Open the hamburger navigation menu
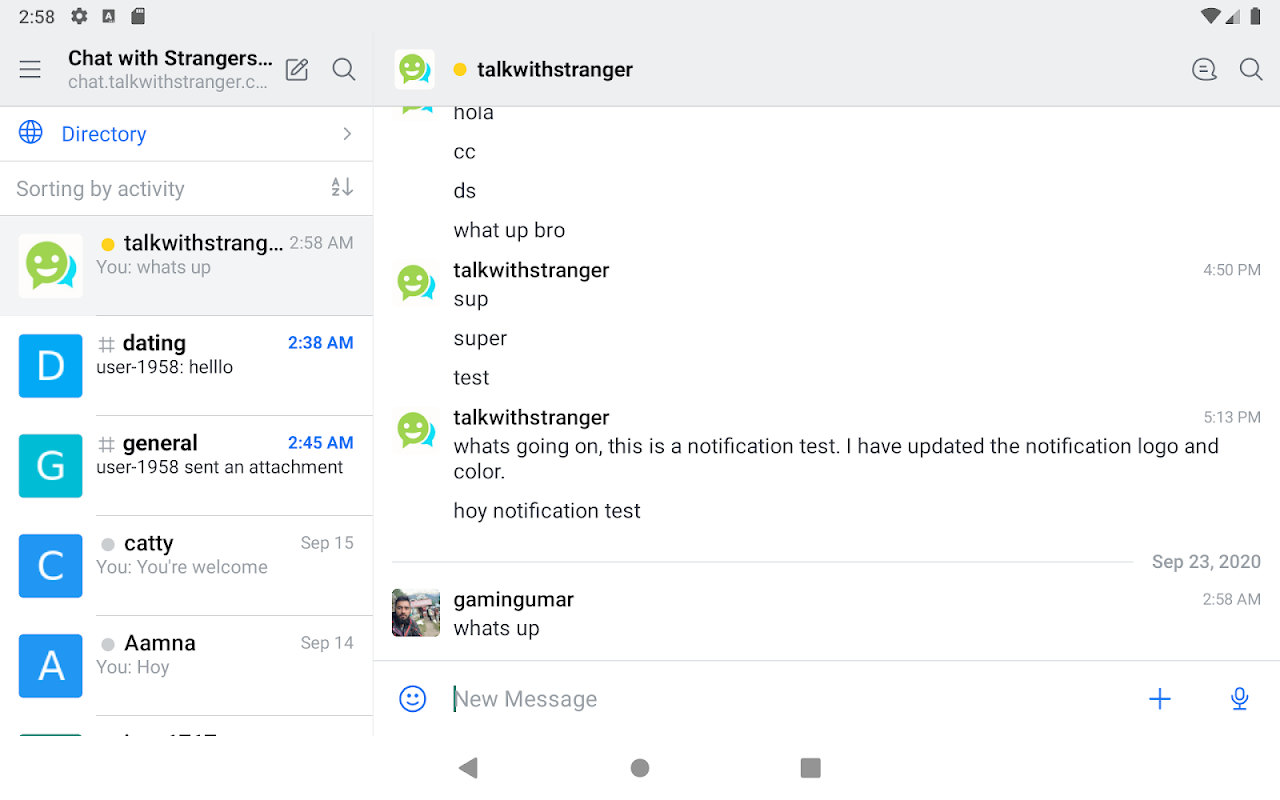 click(30, 69)
